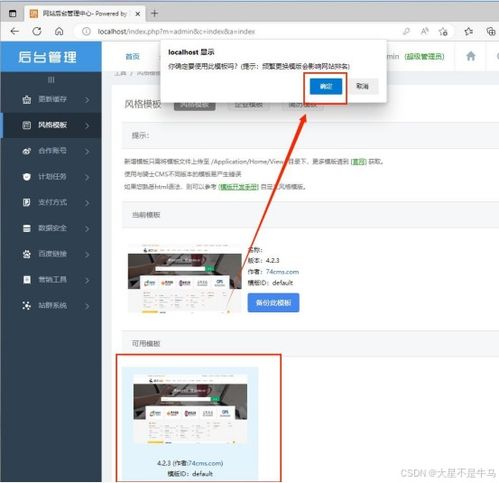Viewport: 499px width, 483px height.
Task: Click the dark first tab beside 风格模板 heading
Action: (x=195, y=105)
